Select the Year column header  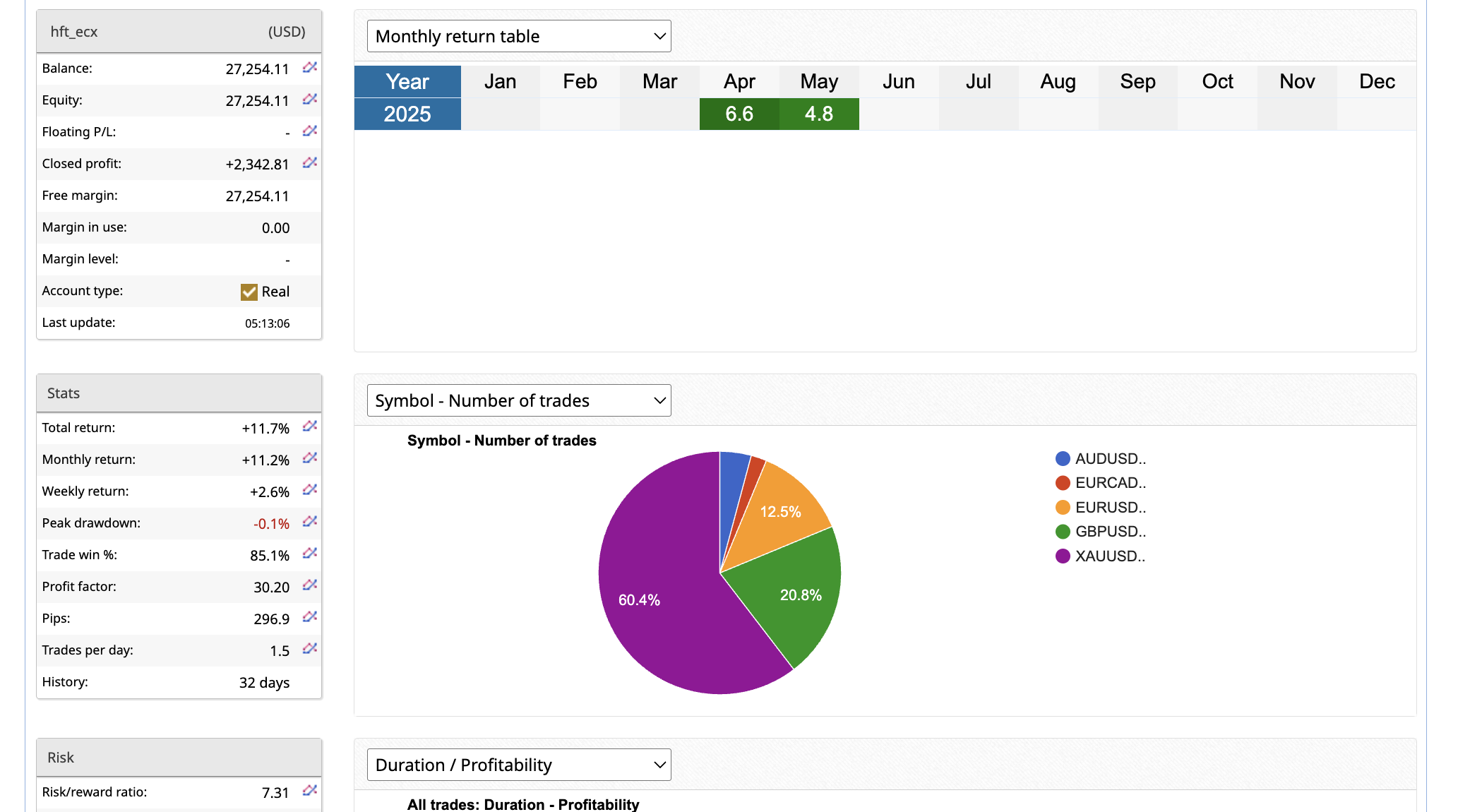pyautogui.click(x=407, y=82)
